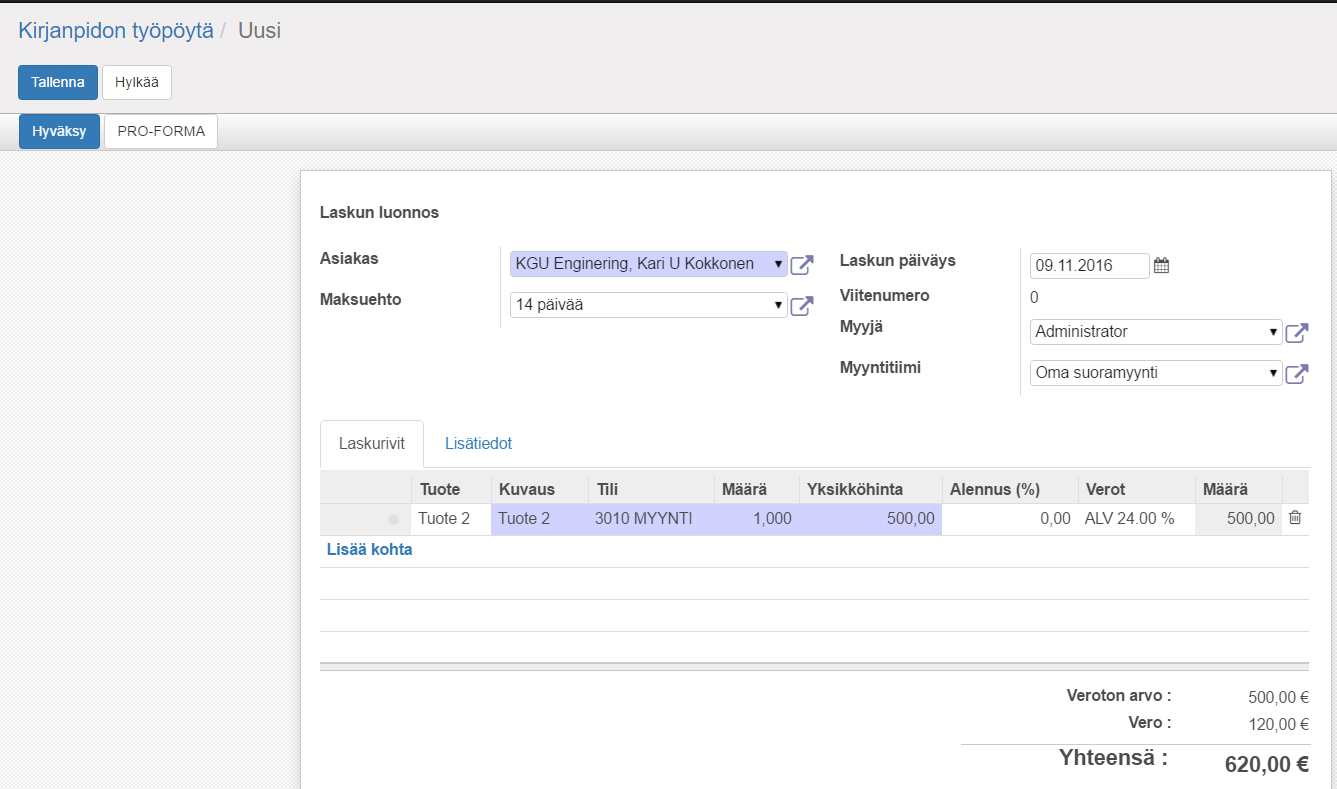The width and height of the screenshot is (1337, 789).
Task: Click the Yksikköhinta column header
Action: coord(871,489)
